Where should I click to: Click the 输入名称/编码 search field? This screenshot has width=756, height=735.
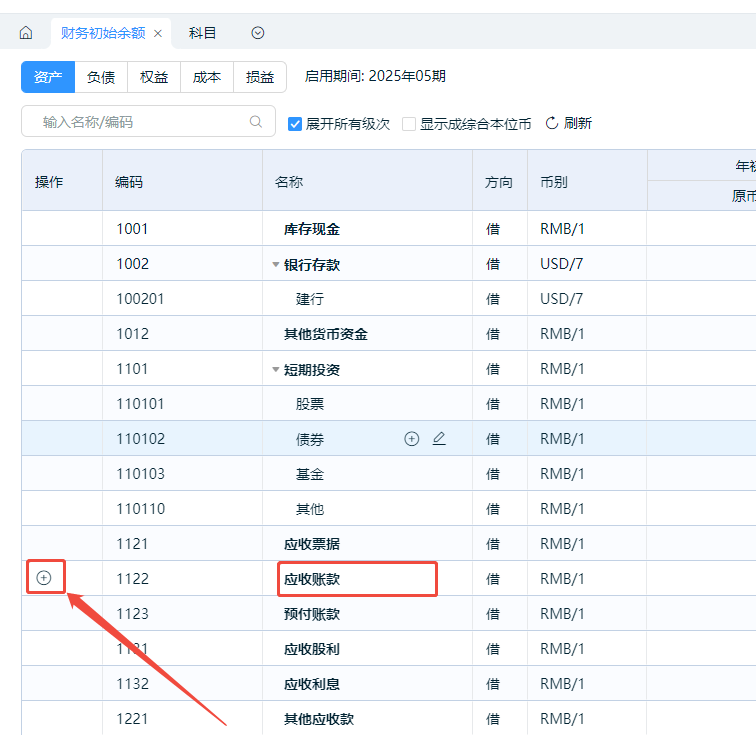(140, 122)
